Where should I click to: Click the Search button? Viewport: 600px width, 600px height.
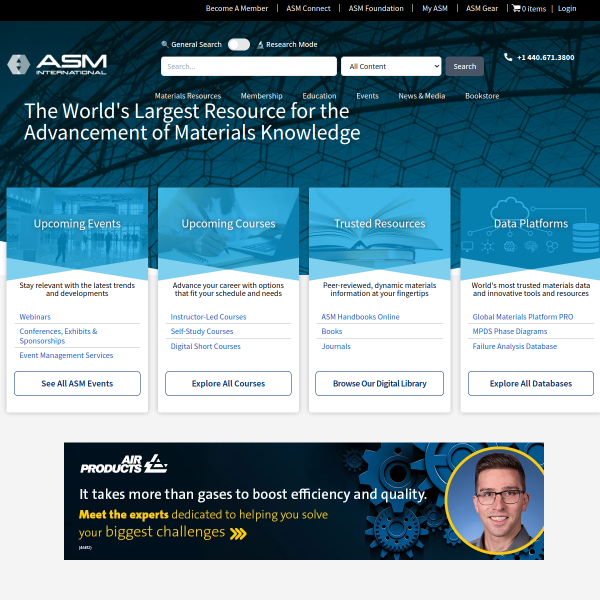pyautogui.click(x=465, y=66)
